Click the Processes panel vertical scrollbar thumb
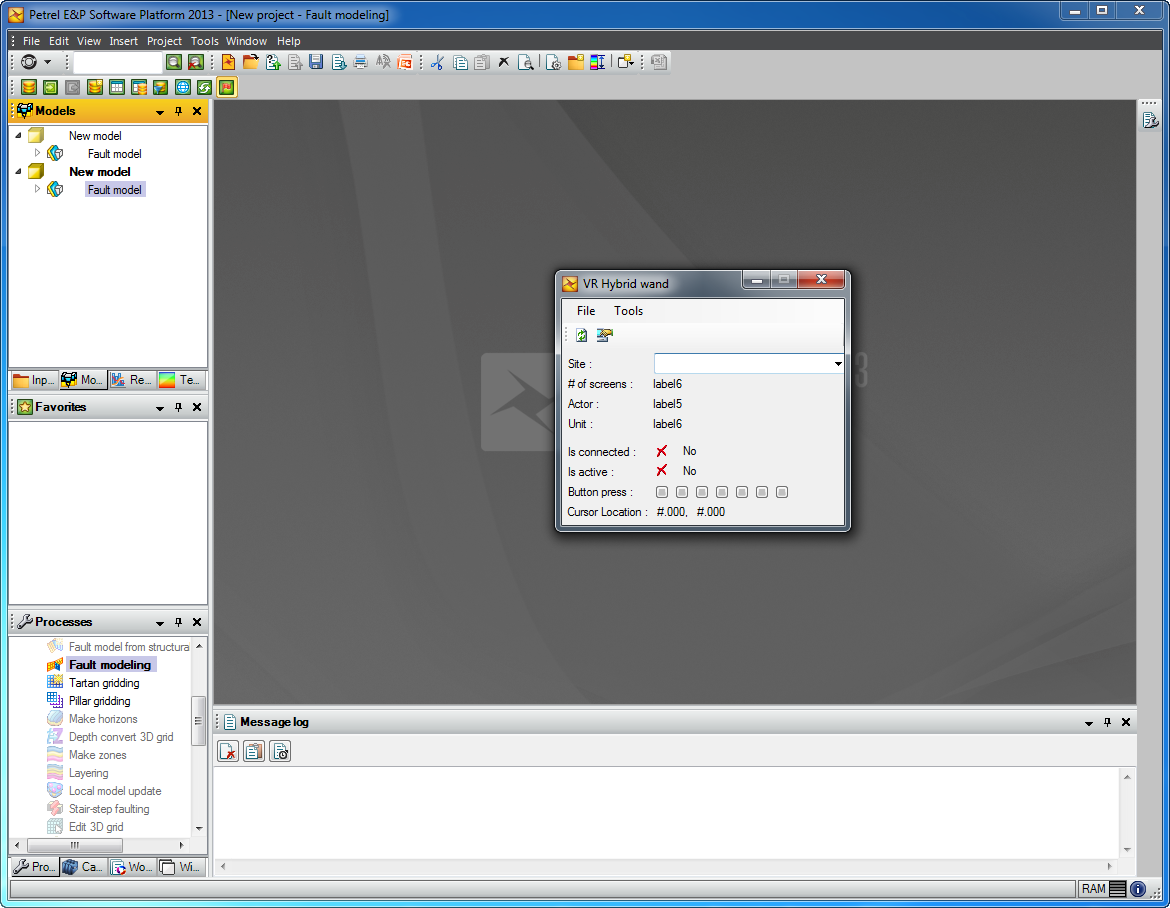This screenshot has width=1170, height=908. point(198,721)
